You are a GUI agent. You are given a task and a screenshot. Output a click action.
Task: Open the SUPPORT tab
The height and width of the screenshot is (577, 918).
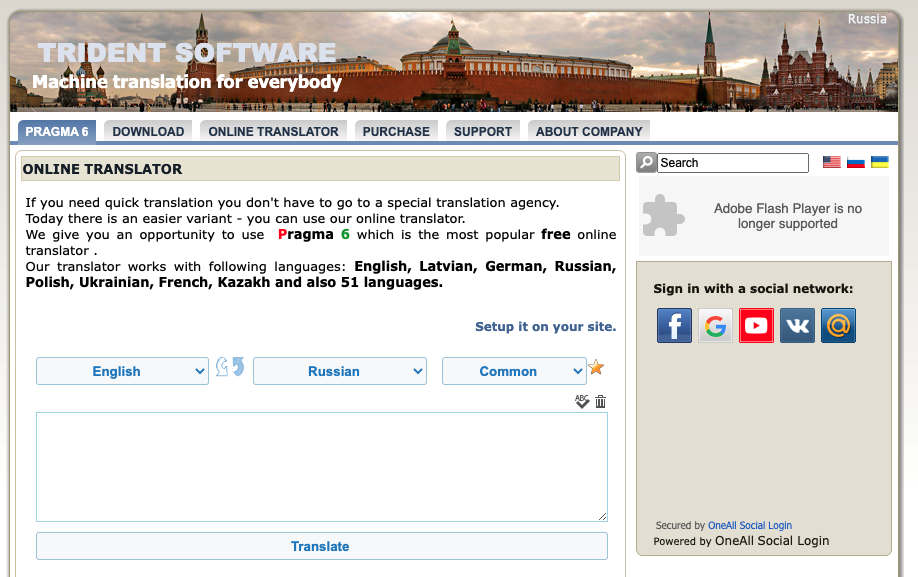482,132
